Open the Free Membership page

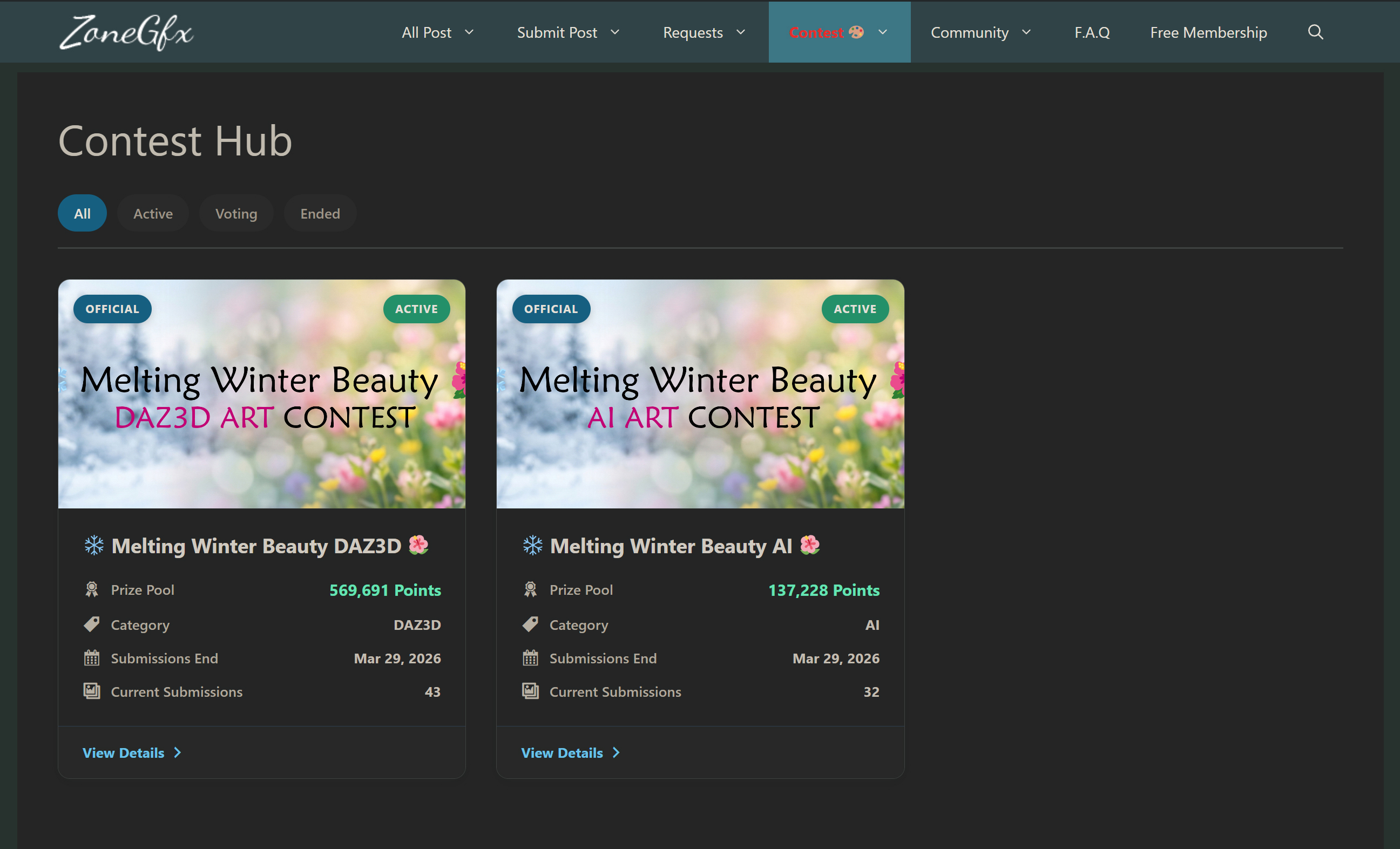click(x=1208, y=32)
